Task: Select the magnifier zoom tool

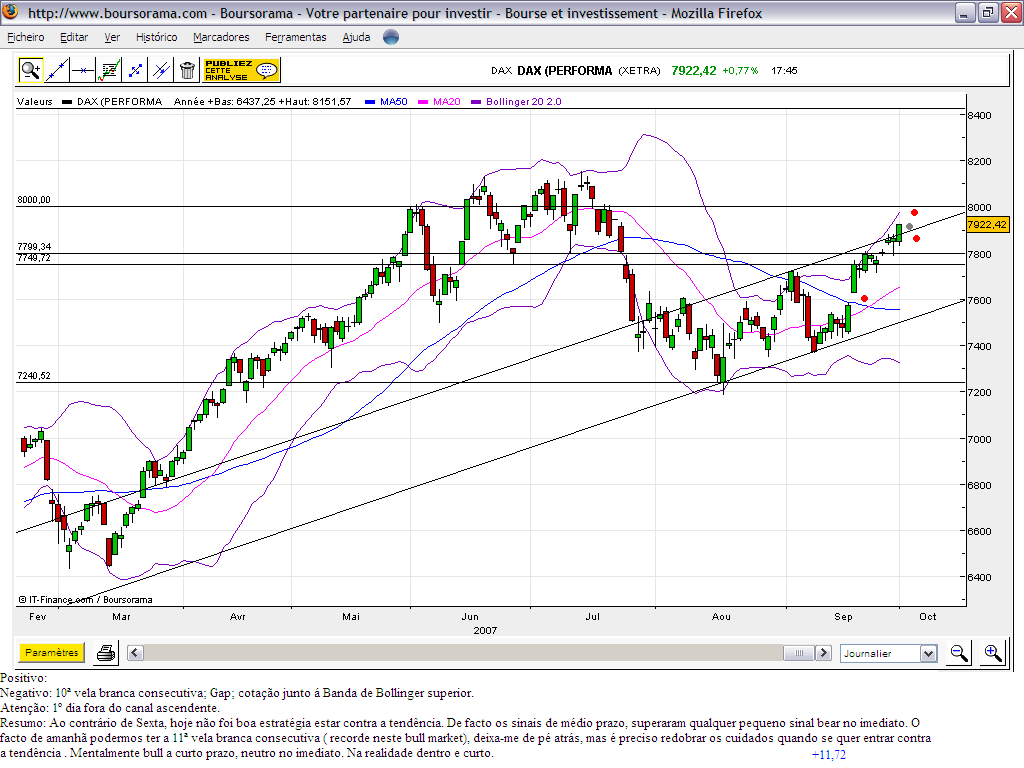Action: pyautogui.click(x=30, y=70)
